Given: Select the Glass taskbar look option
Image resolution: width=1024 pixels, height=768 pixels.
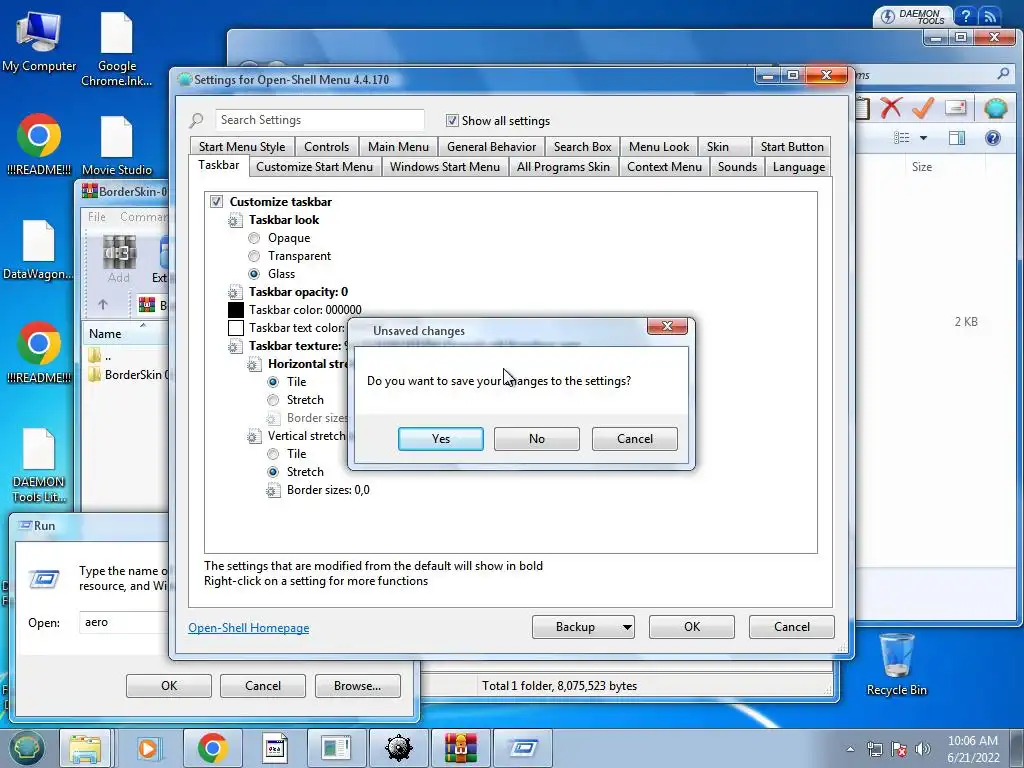Looking at the screenshot, I should pos(254,274).
